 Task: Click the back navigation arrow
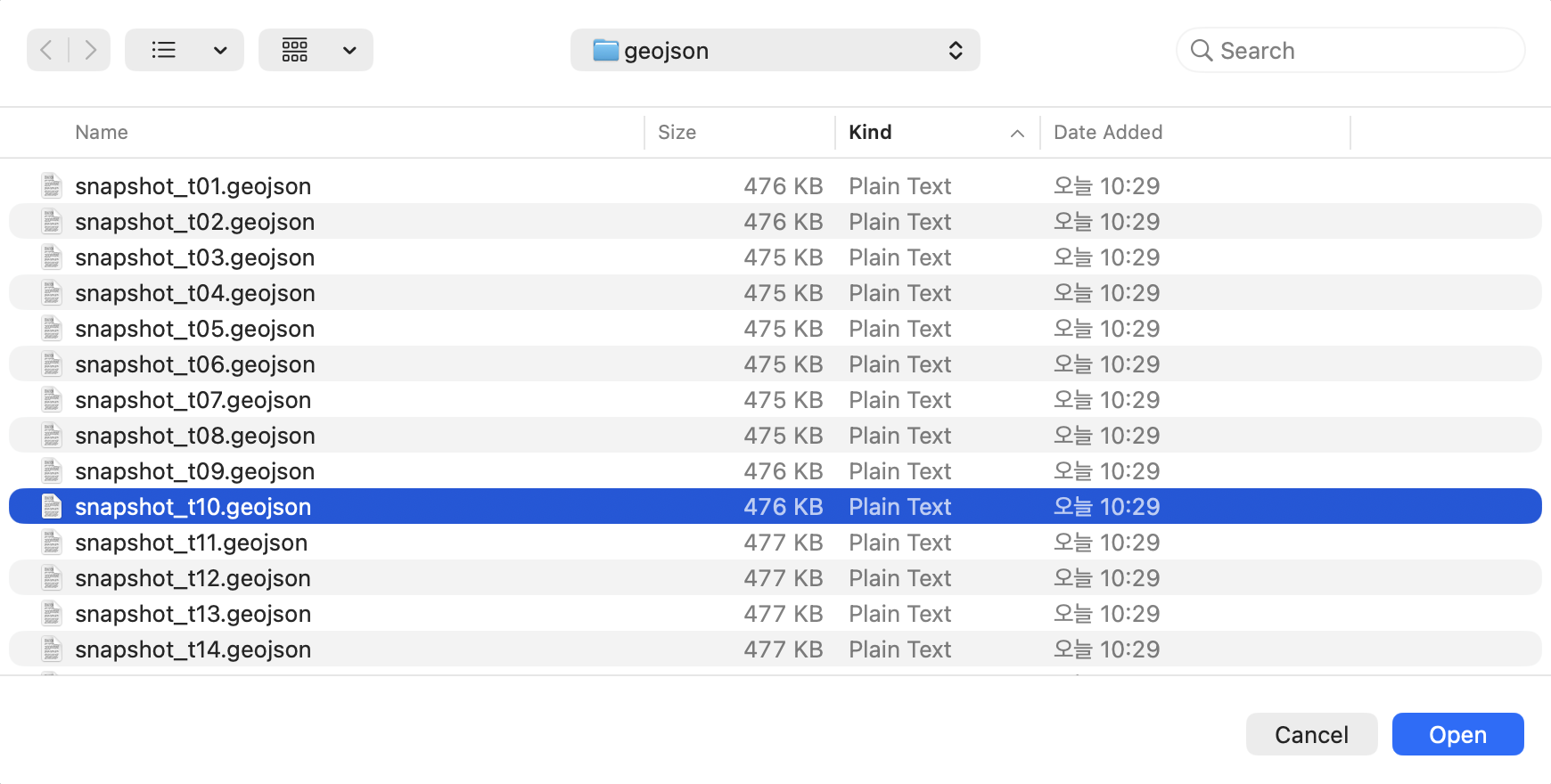[45, 50]
